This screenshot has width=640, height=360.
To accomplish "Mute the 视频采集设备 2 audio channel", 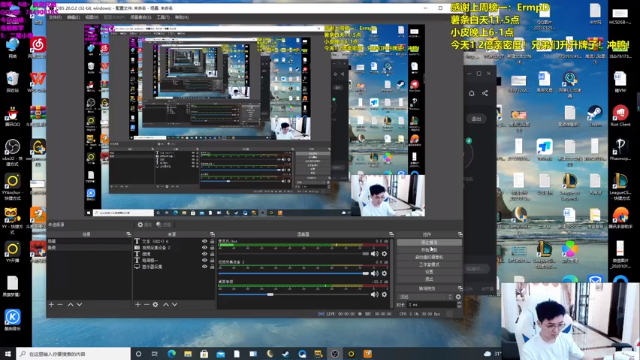I will 374,273.
